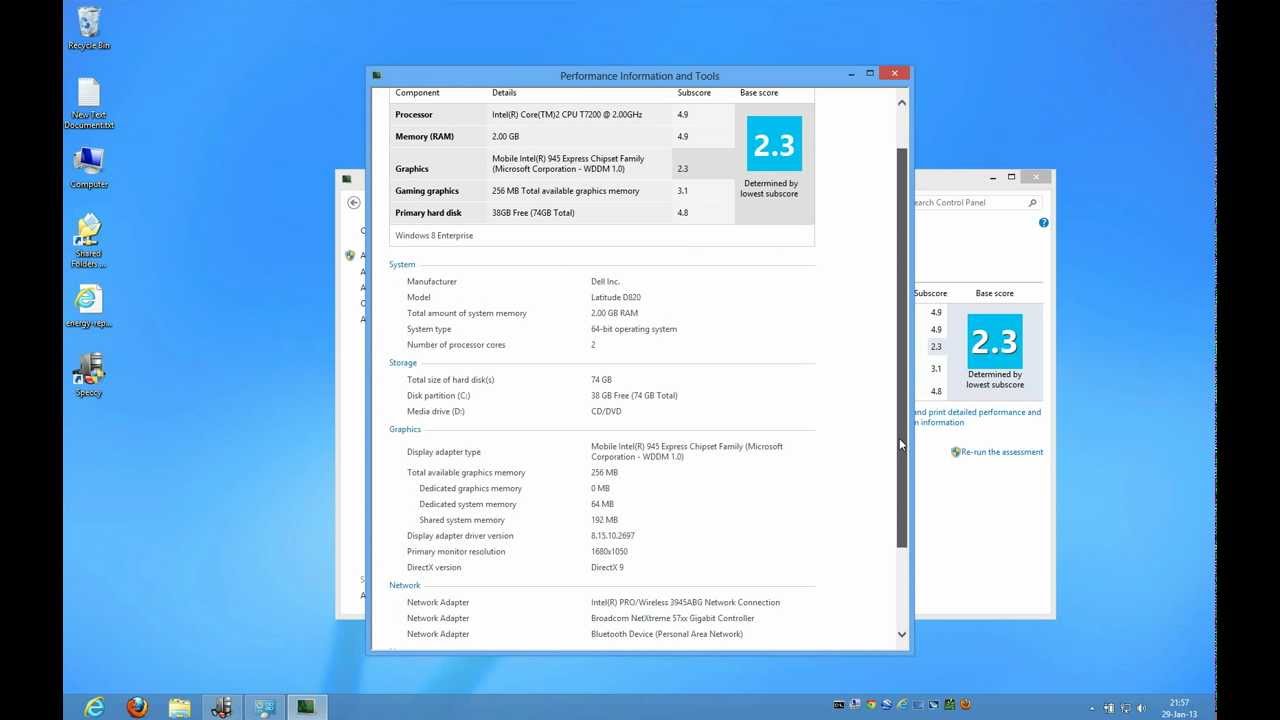Click the Component column header
Viewport: 1280px width, 720px height.
point(417,93)
